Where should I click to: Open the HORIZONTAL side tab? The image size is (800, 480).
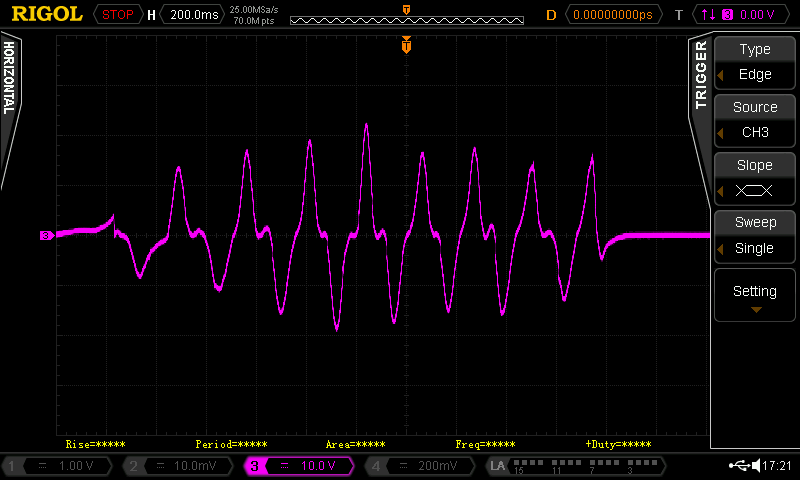click(x=9, y=78)
